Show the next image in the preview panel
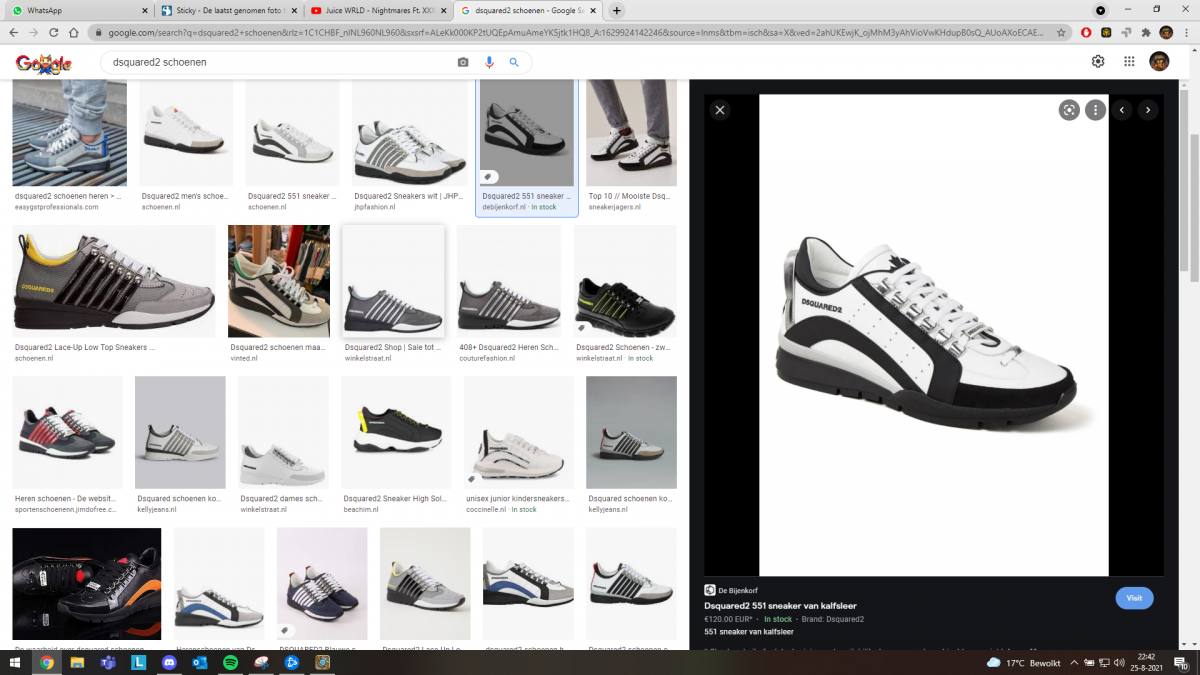The width and height of the screenshot is (1200, 675). tap(1148, 110)
